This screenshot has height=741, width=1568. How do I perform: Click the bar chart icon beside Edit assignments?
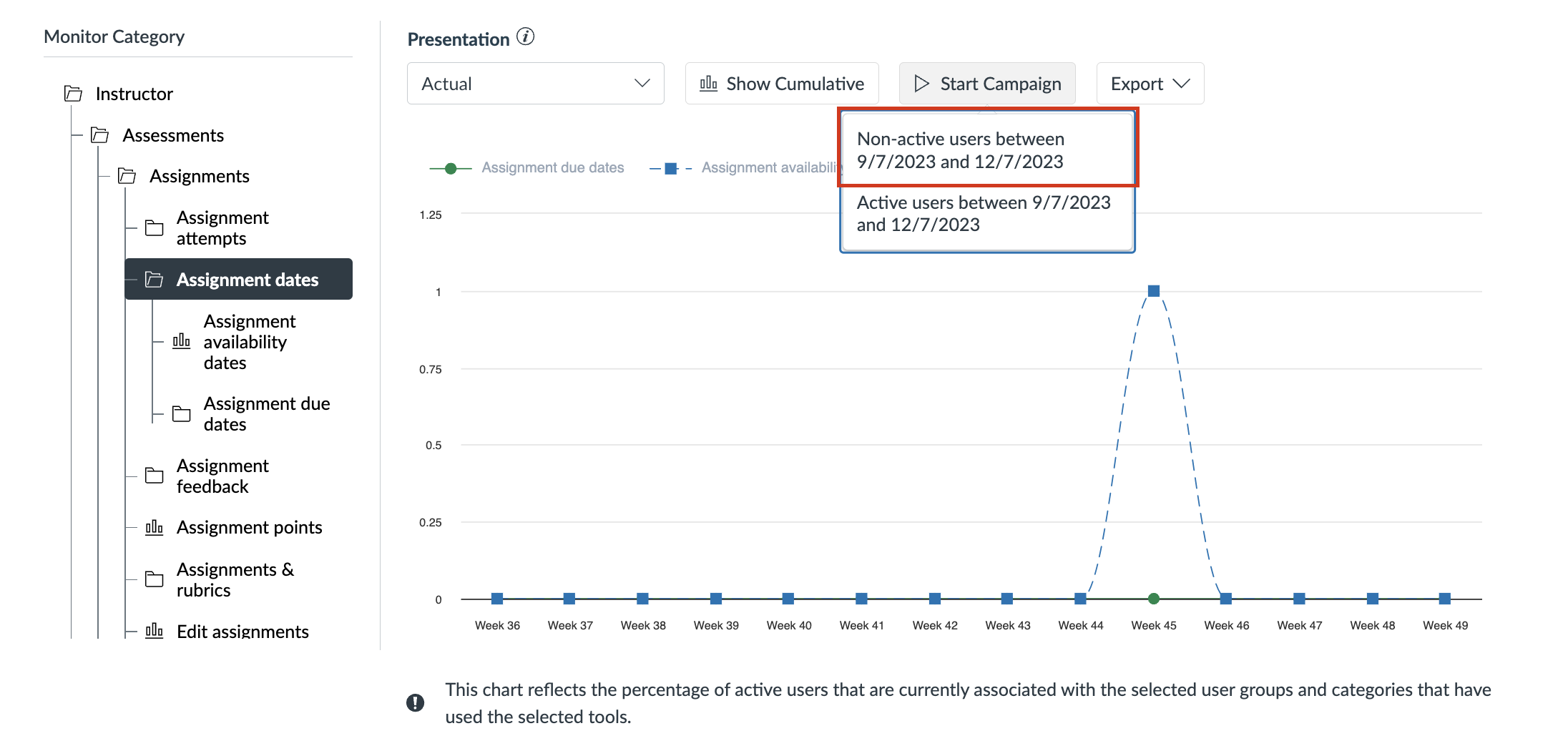(154, 630)
